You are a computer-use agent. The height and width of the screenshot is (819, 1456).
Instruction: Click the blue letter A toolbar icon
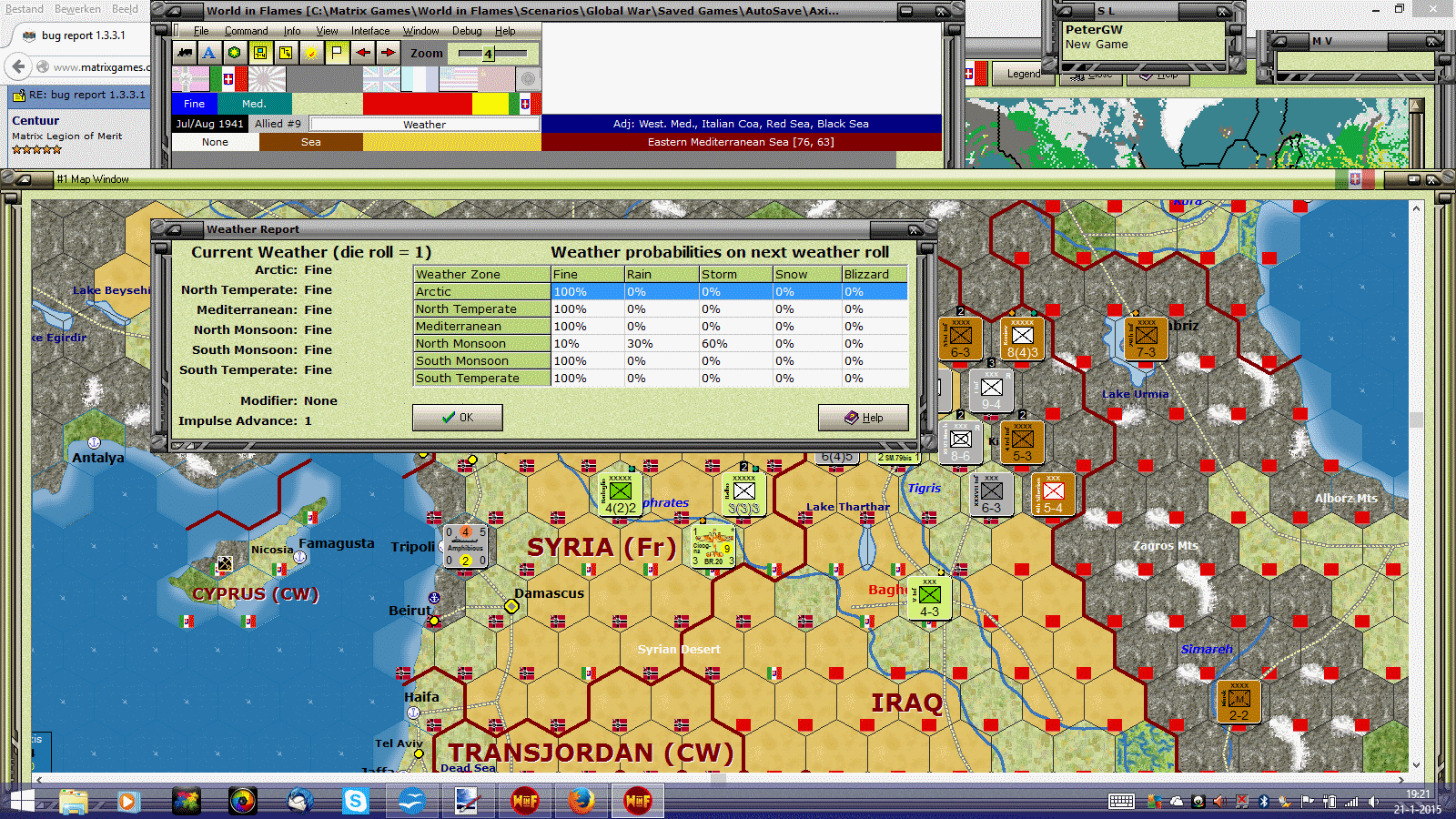[x=209, y=53]
